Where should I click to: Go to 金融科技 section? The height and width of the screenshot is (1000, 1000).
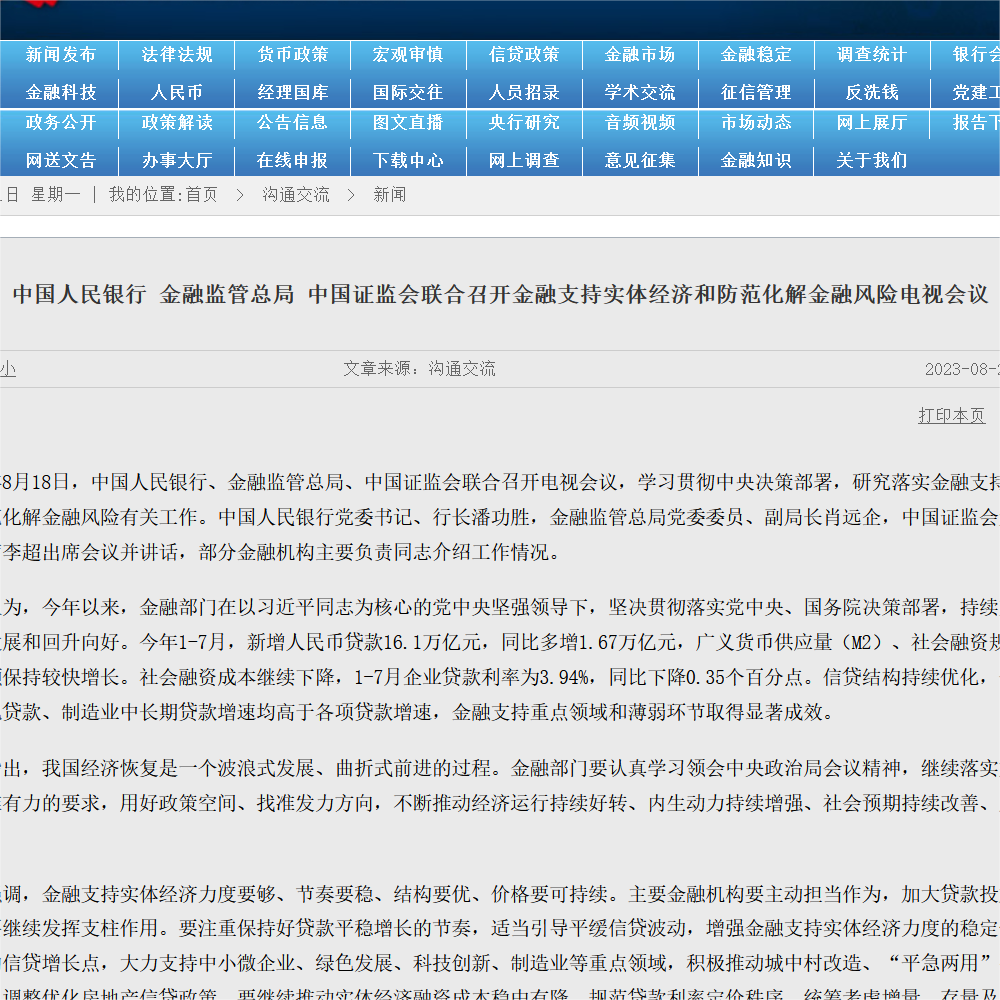click(x=61, y=92)
